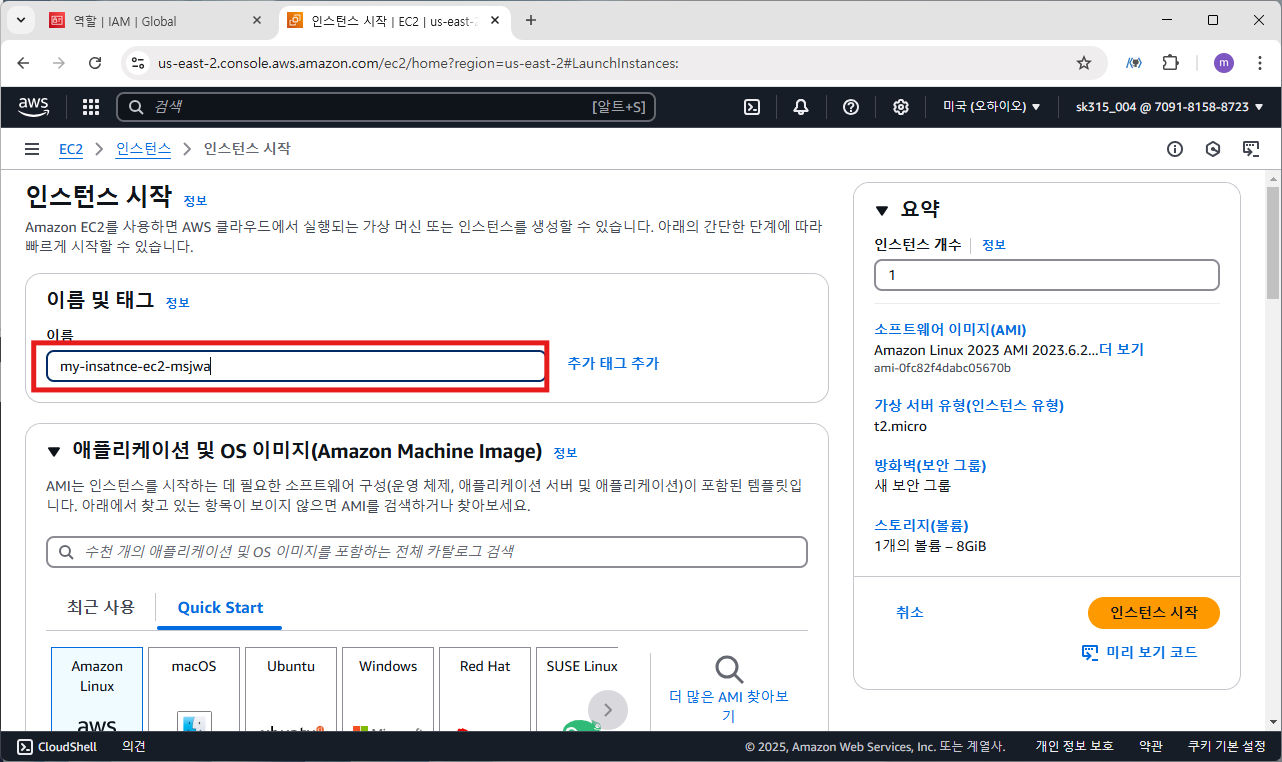Click 추가 태그 추가 link
1282x762 pixels.
[613, 364]
